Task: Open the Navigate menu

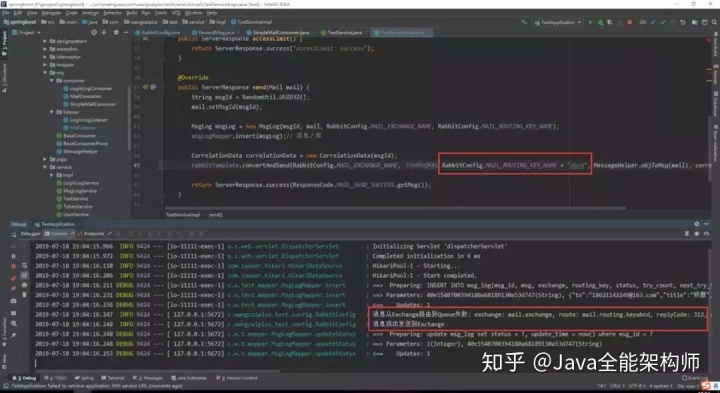Action: point(51,13)
